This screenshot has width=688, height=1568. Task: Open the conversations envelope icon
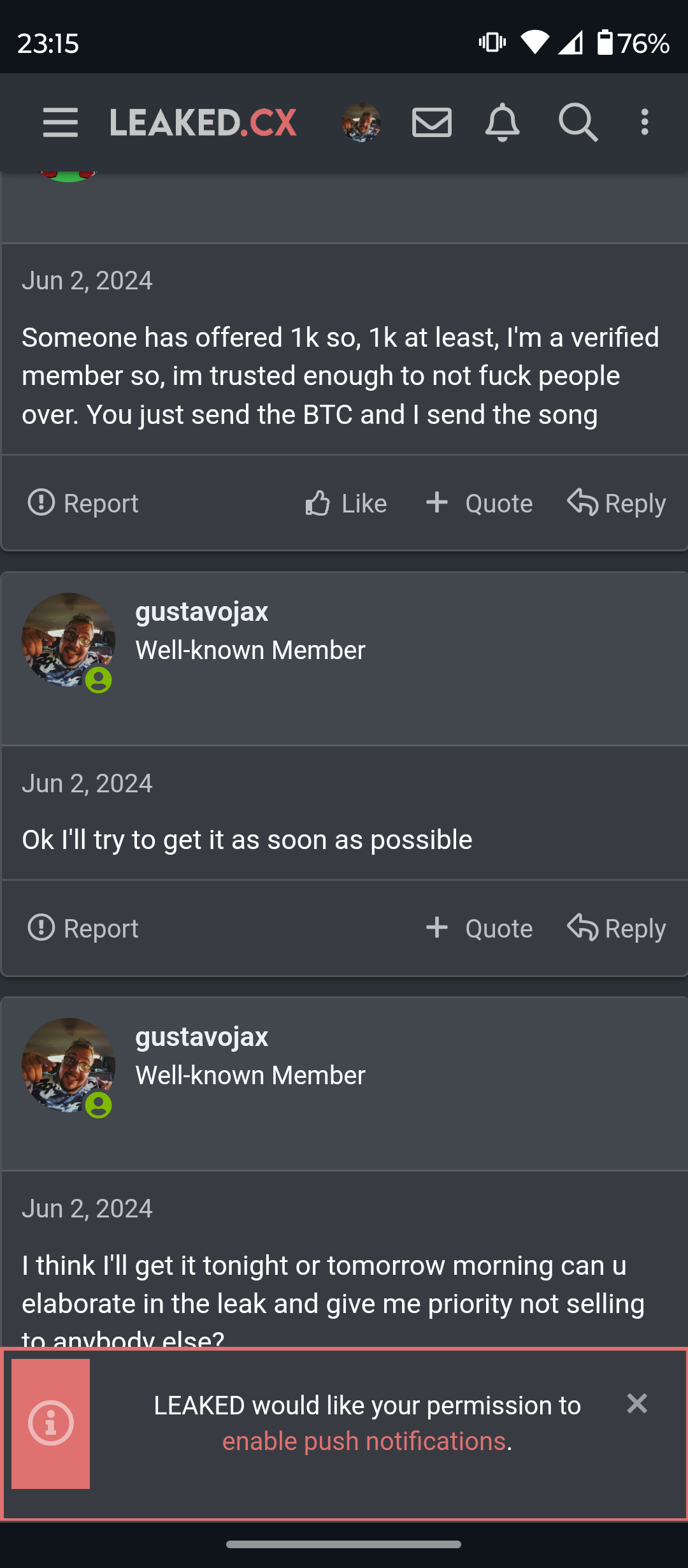point(432,122)
